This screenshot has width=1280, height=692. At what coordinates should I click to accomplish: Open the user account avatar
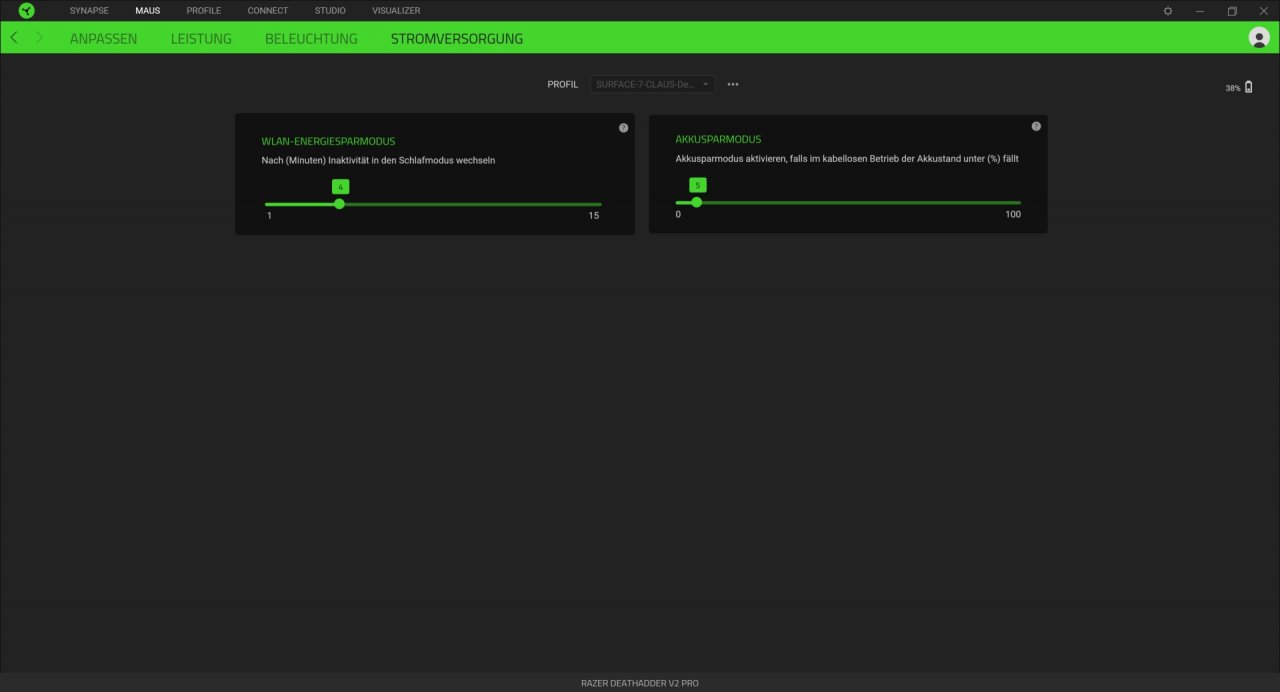(1259, 37)
